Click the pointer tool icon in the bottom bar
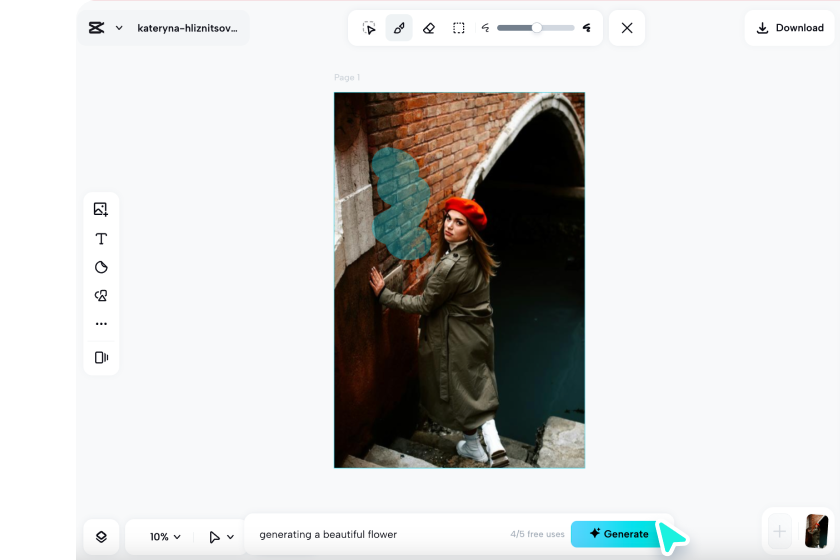 point(214,537)
